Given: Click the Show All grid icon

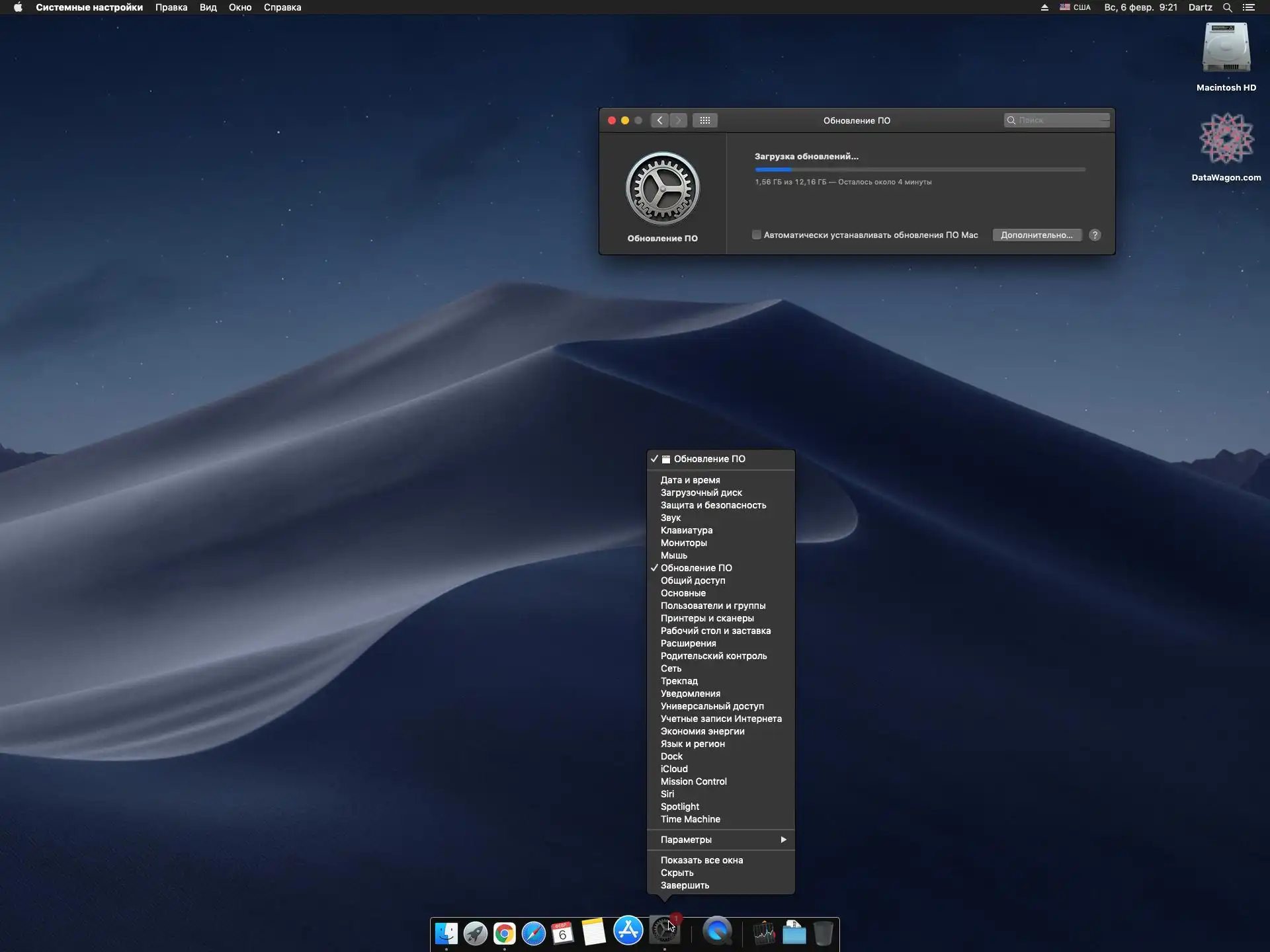Looking at the screenshot, I should point(704,120).
